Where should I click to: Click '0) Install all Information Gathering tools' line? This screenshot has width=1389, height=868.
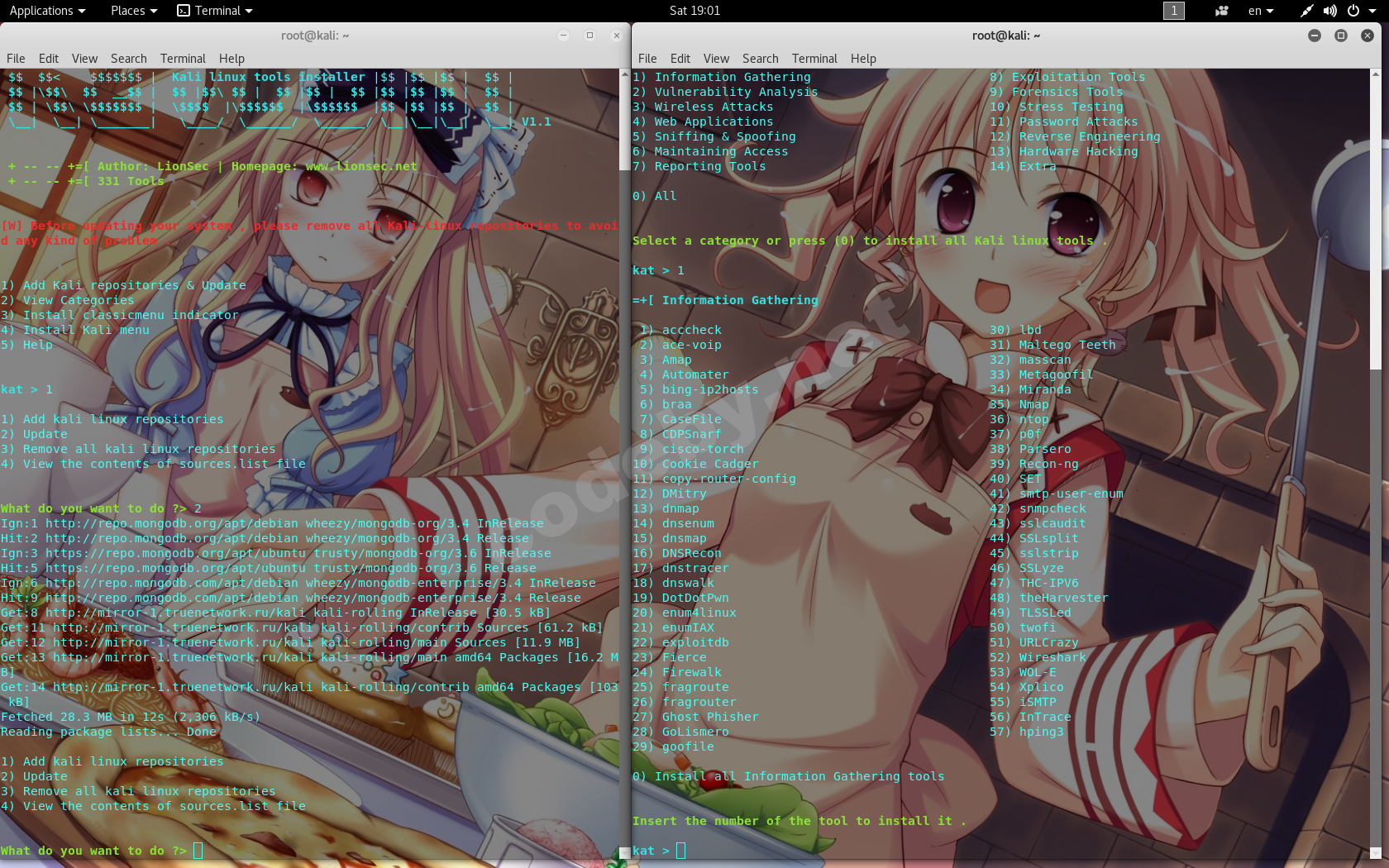click(789, 776)
